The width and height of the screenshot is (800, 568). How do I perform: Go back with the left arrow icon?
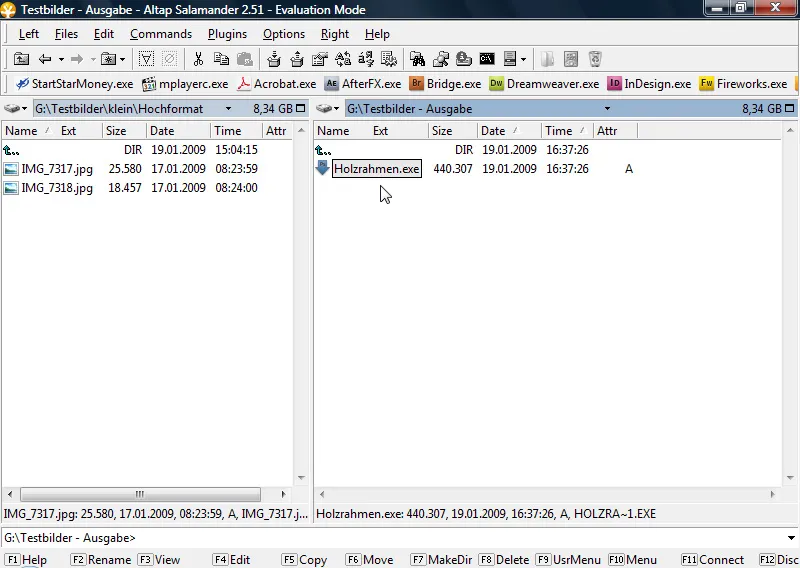coord(45,59)
